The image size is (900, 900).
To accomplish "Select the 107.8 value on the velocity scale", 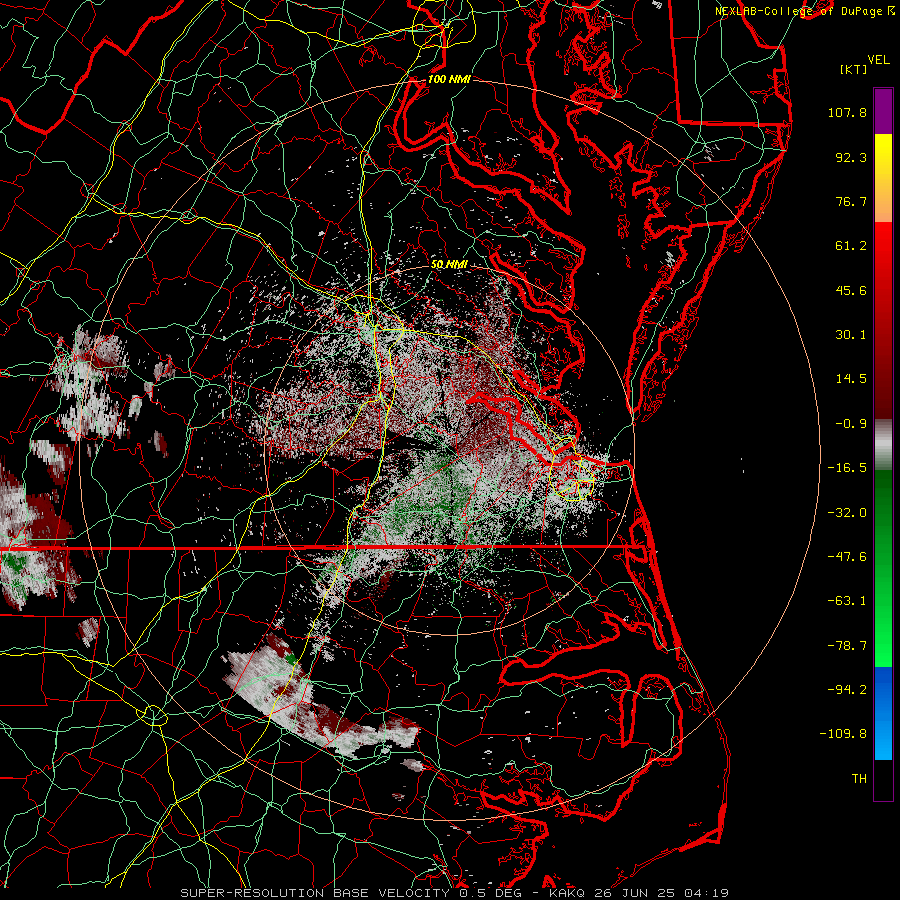I will [x=847, y=112].
